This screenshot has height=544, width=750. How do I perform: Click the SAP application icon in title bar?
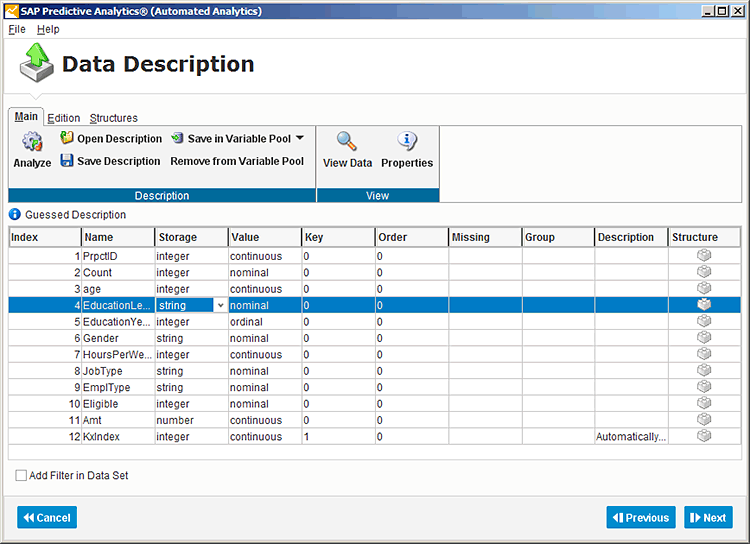[11, 11]
